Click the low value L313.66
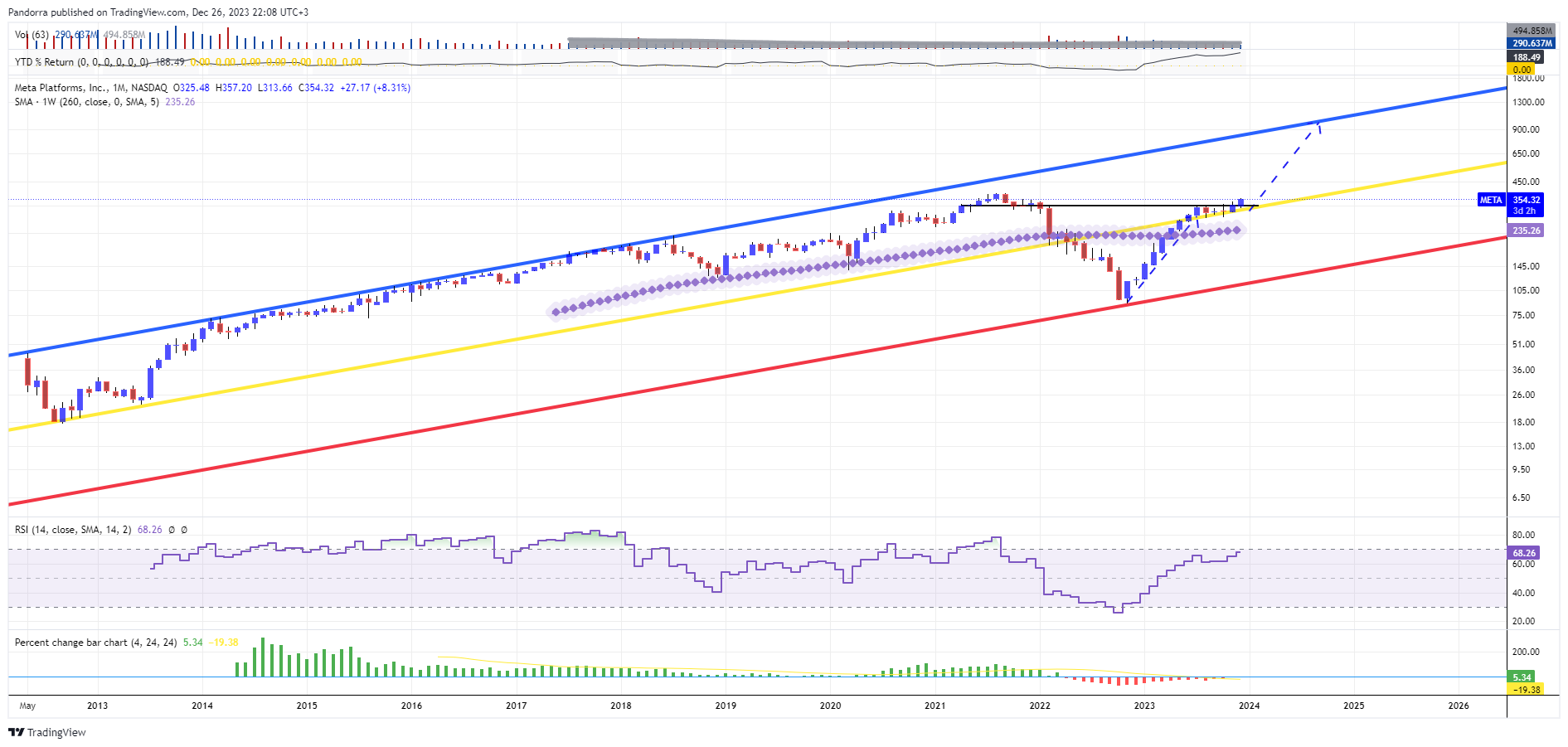The image size is (1568, 747). [274, 88]
